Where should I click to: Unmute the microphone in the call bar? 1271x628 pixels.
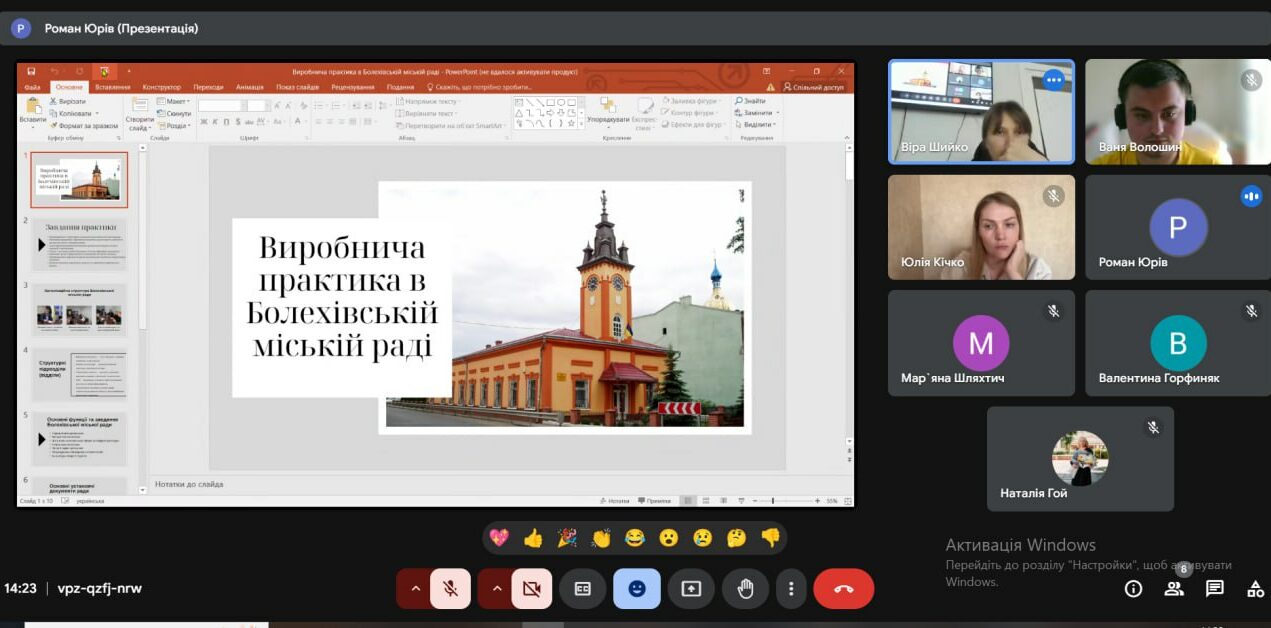point(450,589)
